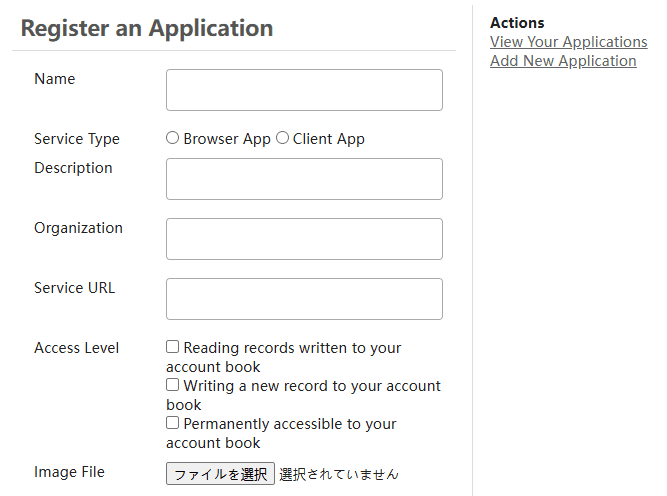Screen dimensions: 667x496
Task: Tick Writing a new record checkbox
Action: click(173, 385)
